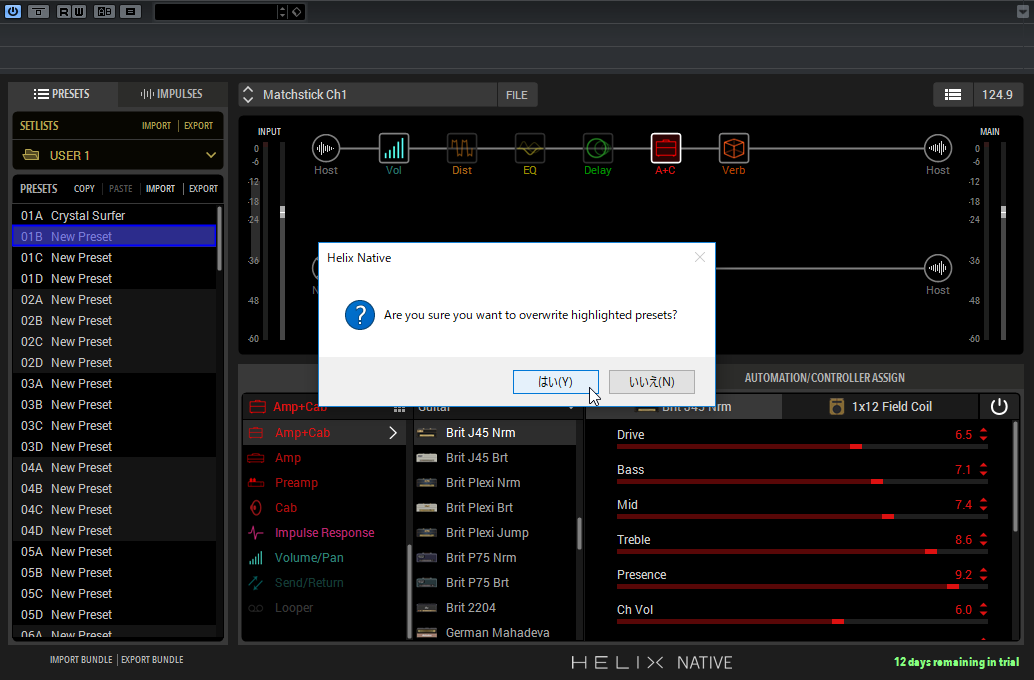
Task: Click presets EXPORT button
Action: click(x=203, y=189)
